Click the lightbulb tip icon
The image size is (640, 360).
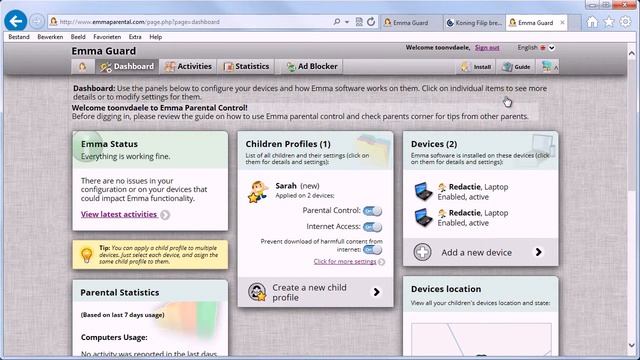tap(87, 255)
